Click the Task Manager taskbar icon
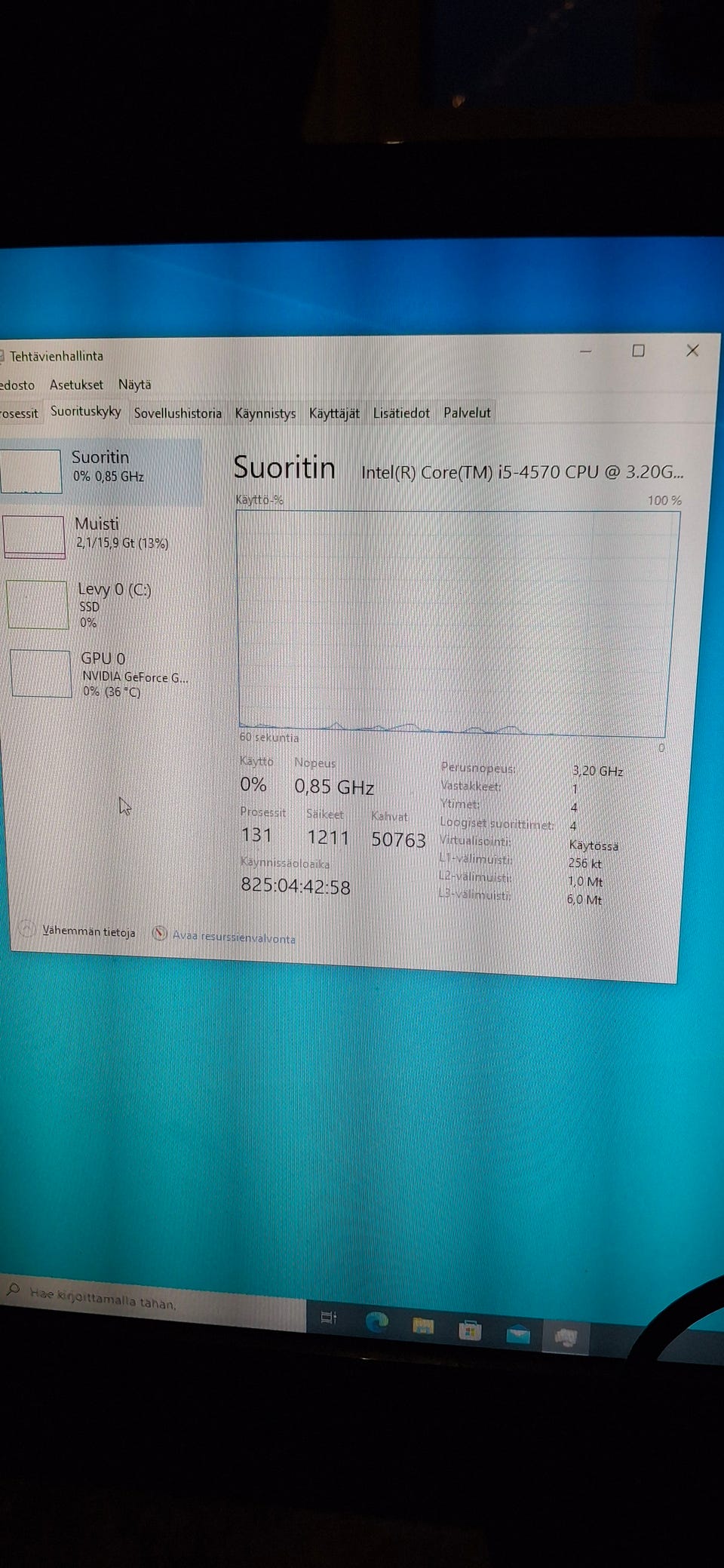This screenshot has height=1568, width=724. tap(566, 1338)
